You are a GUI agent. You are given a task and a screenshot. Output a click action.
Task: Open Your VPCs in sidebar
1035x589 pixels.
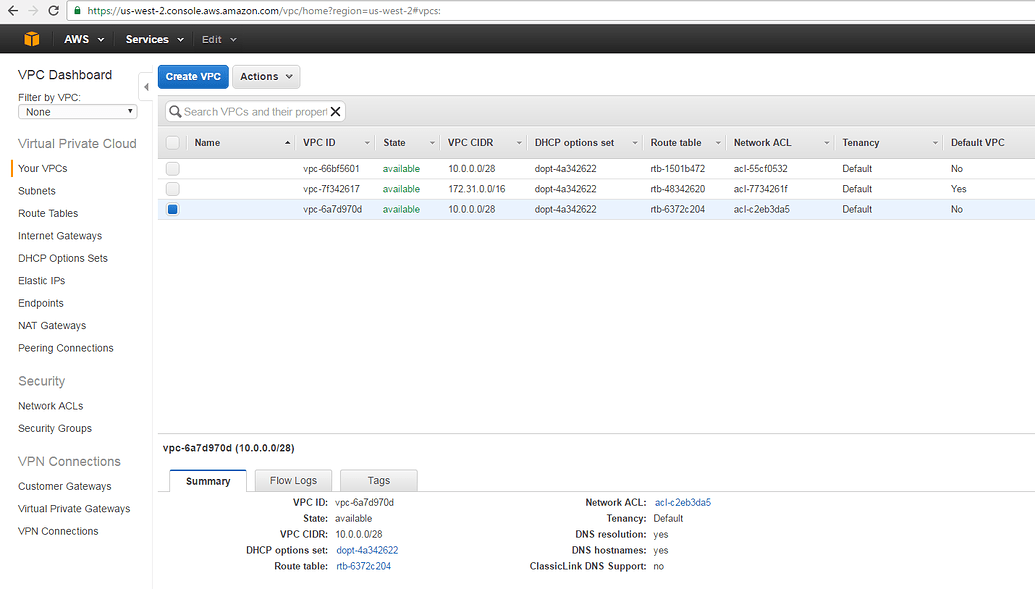coord(42,168)
